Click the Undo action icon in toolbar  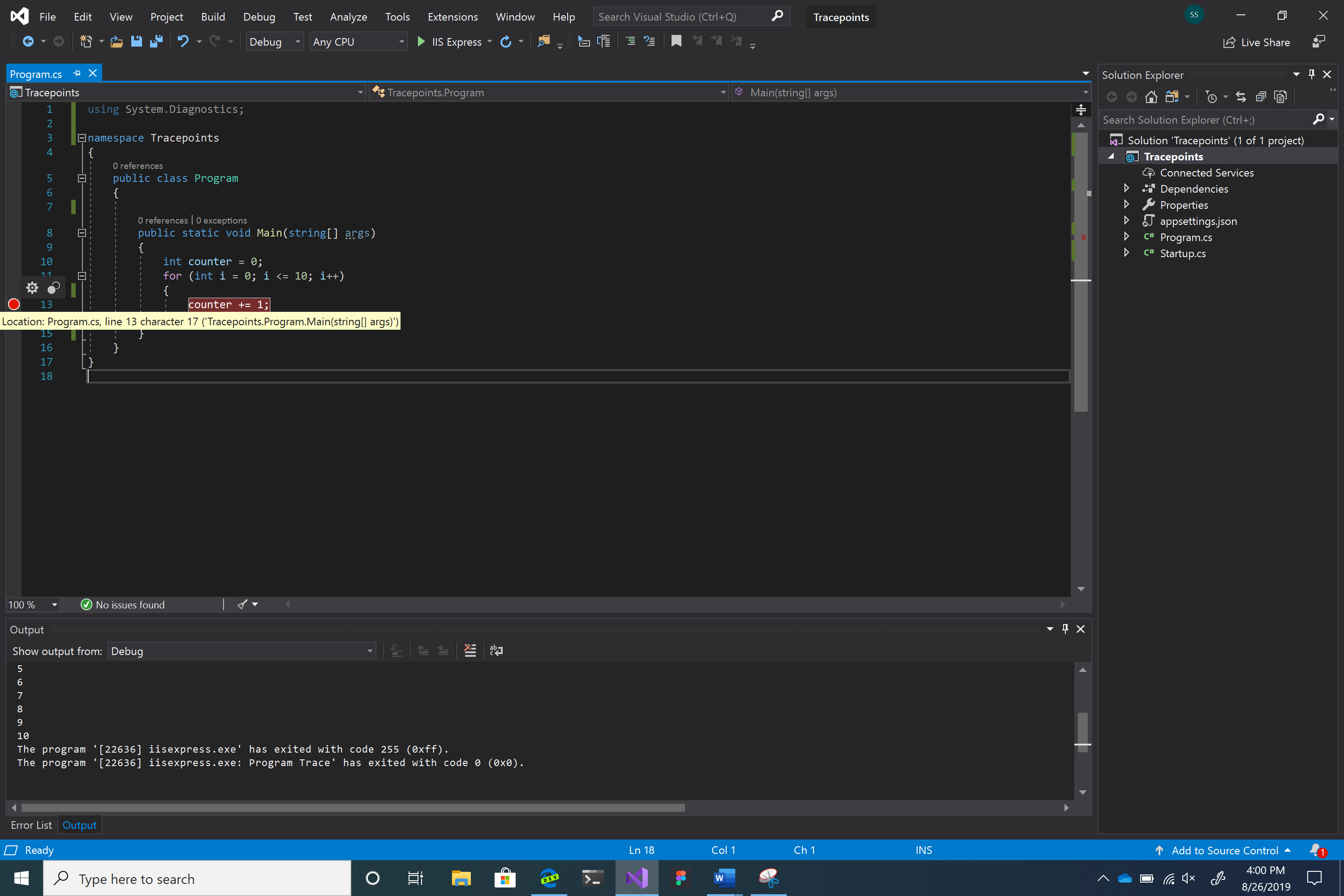[183, 41]
